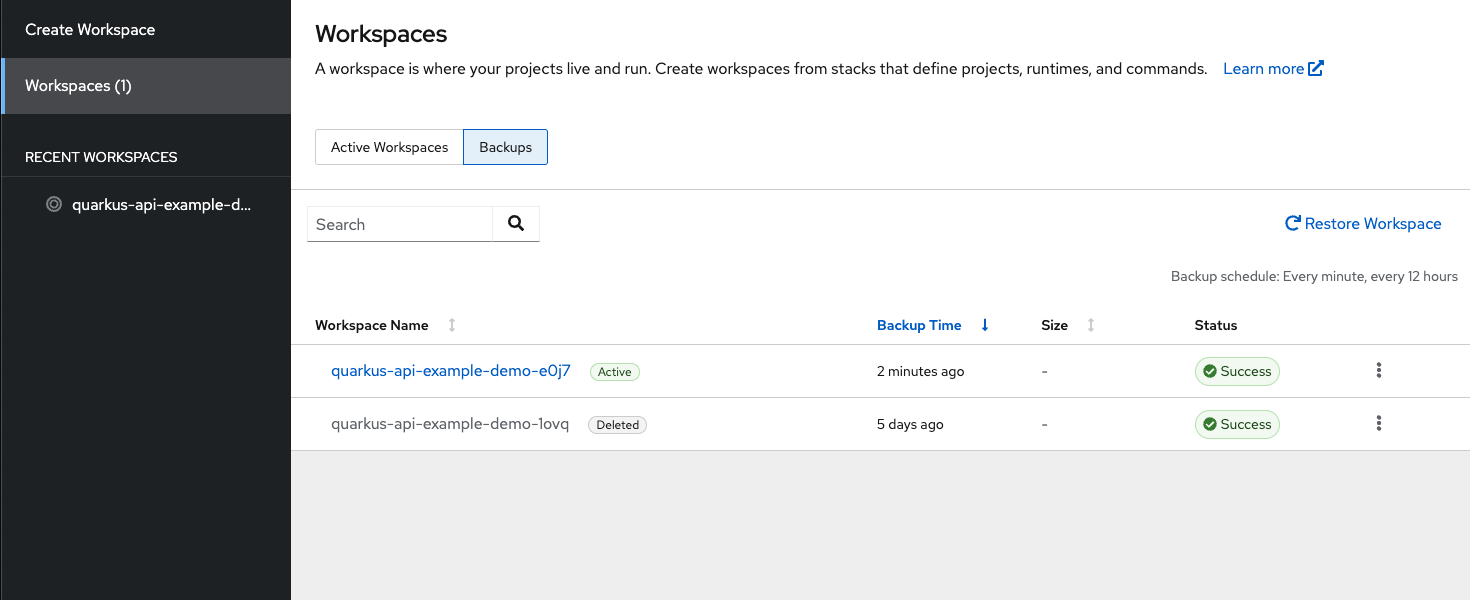The image size is (1470, 600).
Task: Switch to the Active Workspaces tab
Action: click(x=389, y=147)
